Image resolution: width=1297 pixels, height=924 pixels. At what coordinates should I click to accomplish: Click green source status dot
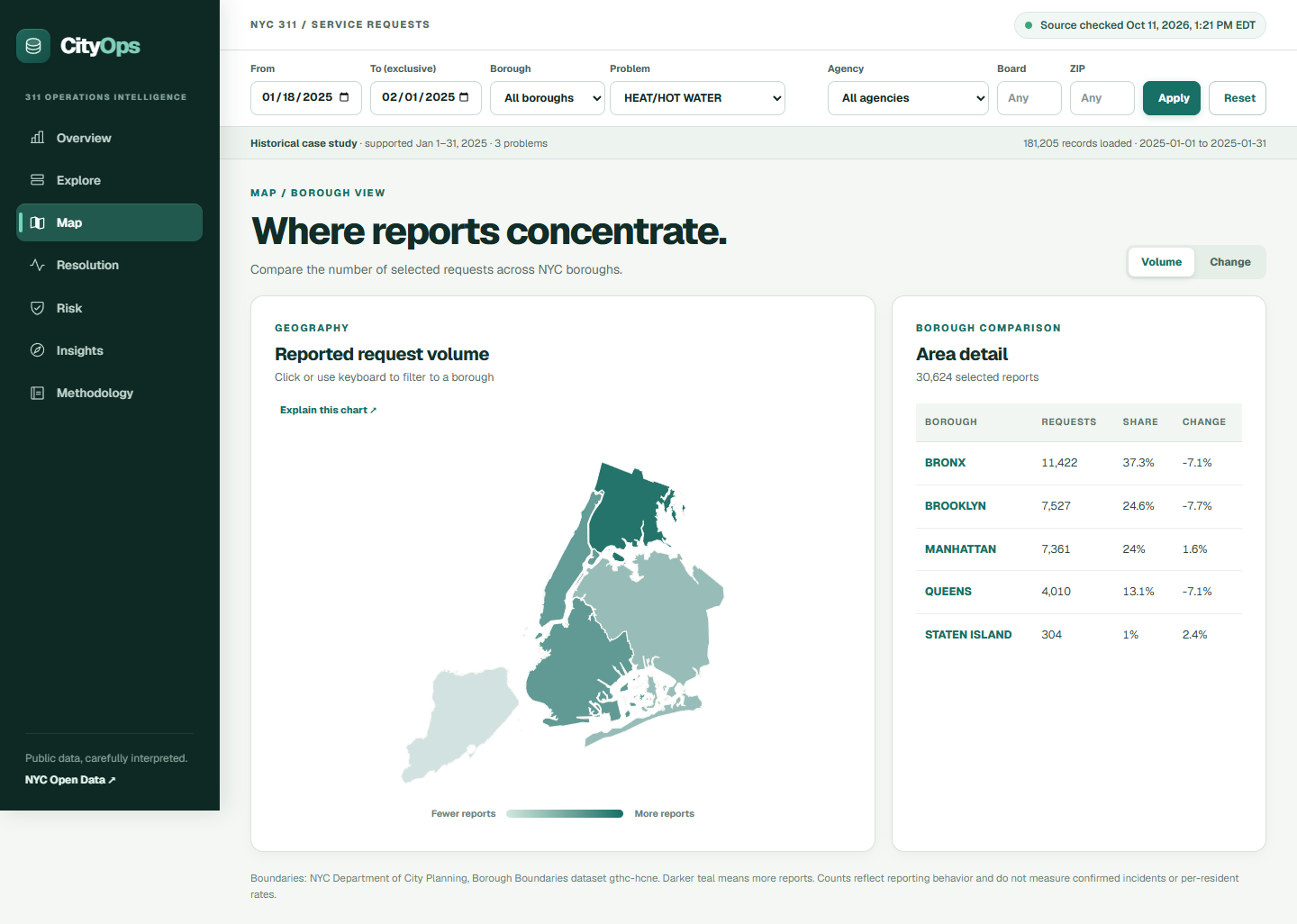coord(1029,25)
